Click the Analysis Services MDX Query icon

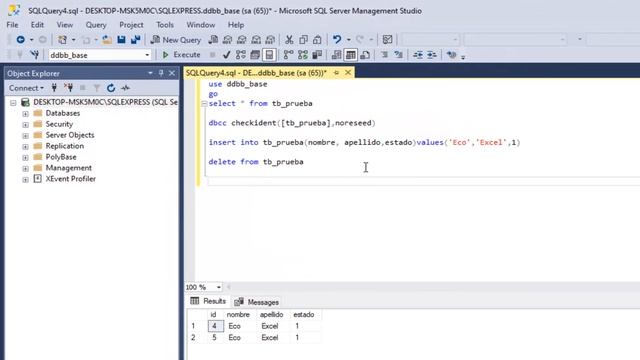227,40
